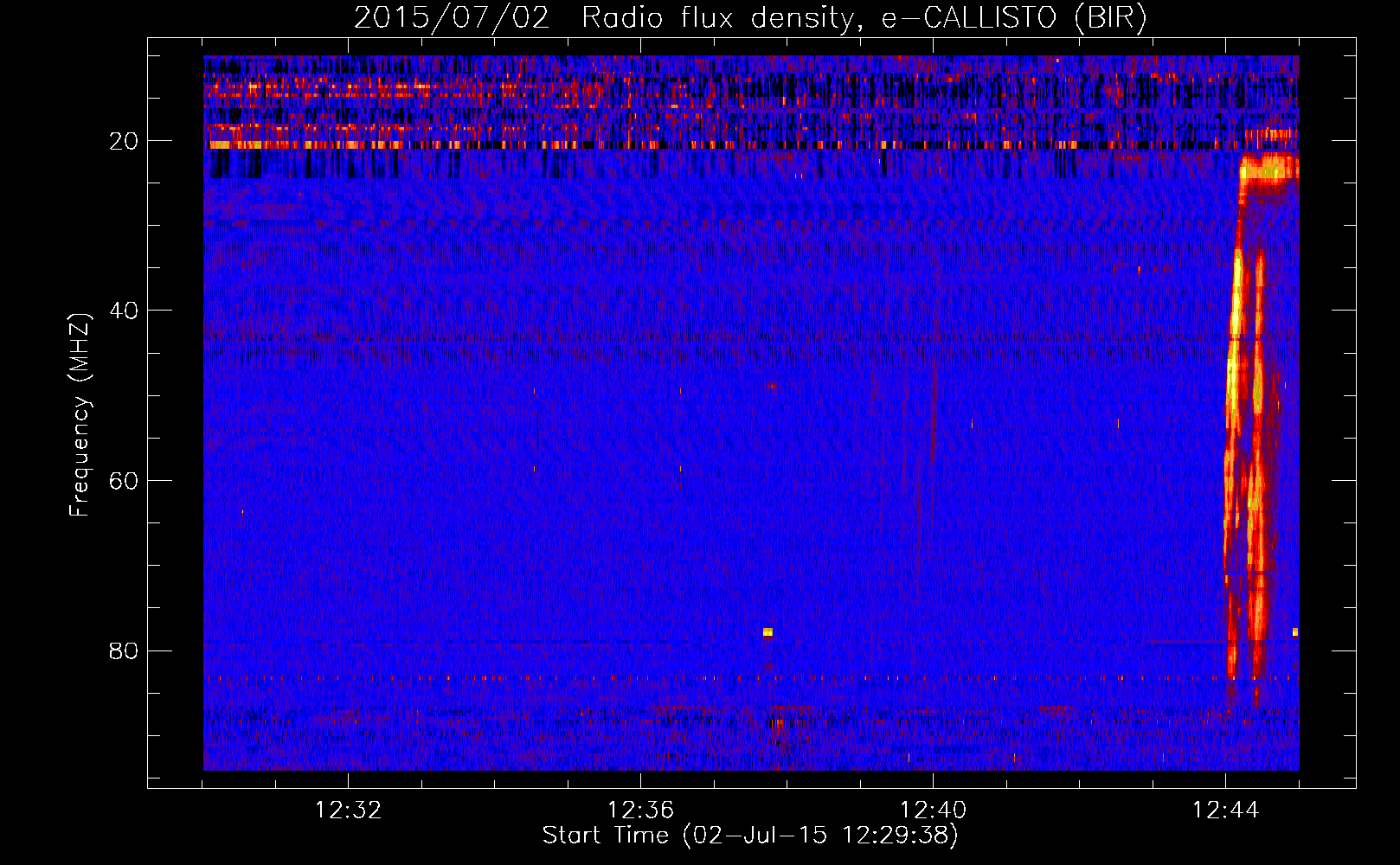Click the 12:44 time tick label

point(1225,811)
